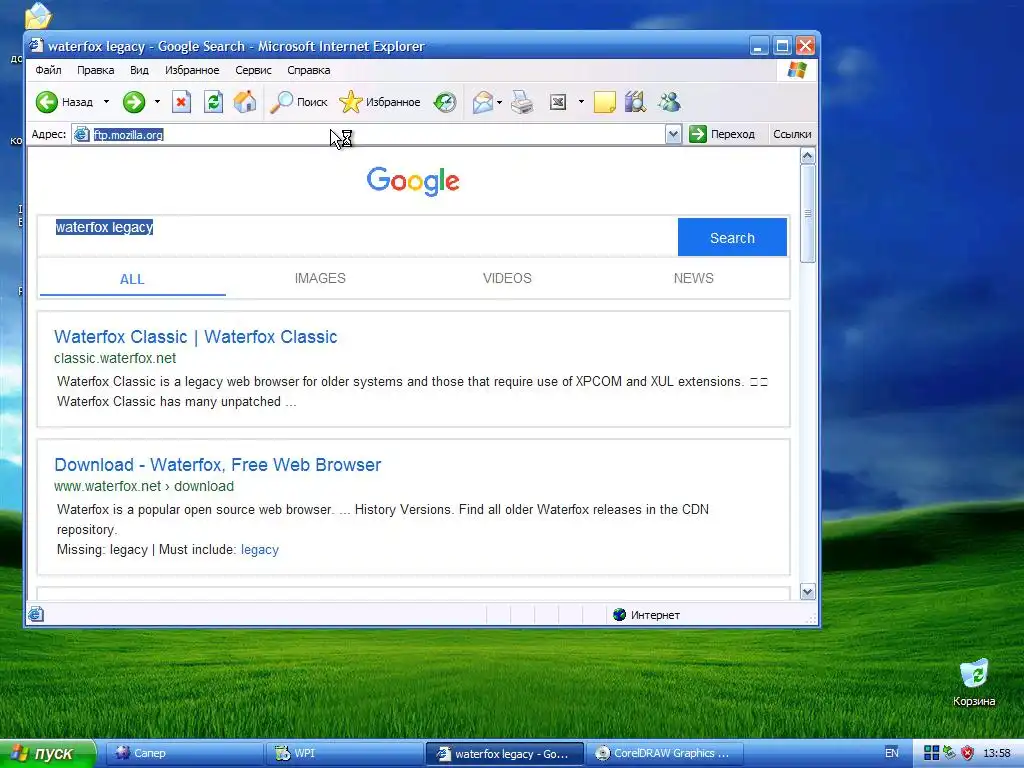The height and width of the screenshot is (768, 1024).
Task: Open the пуск Start button
Action: tap(47, 753)
